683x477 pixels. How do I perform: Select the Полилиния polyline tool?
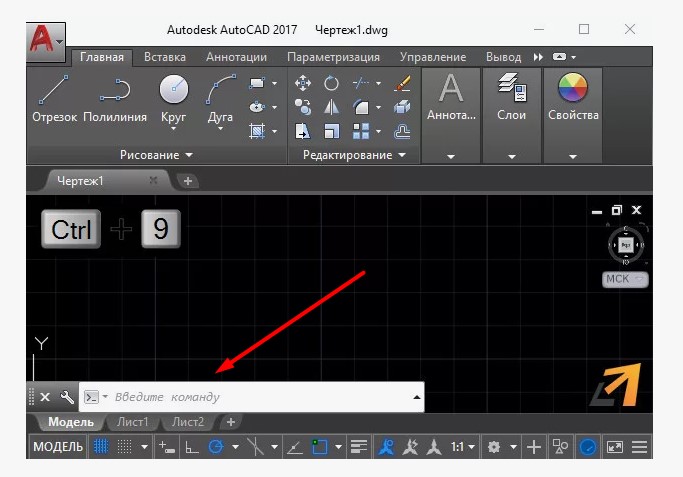[115, 98]
